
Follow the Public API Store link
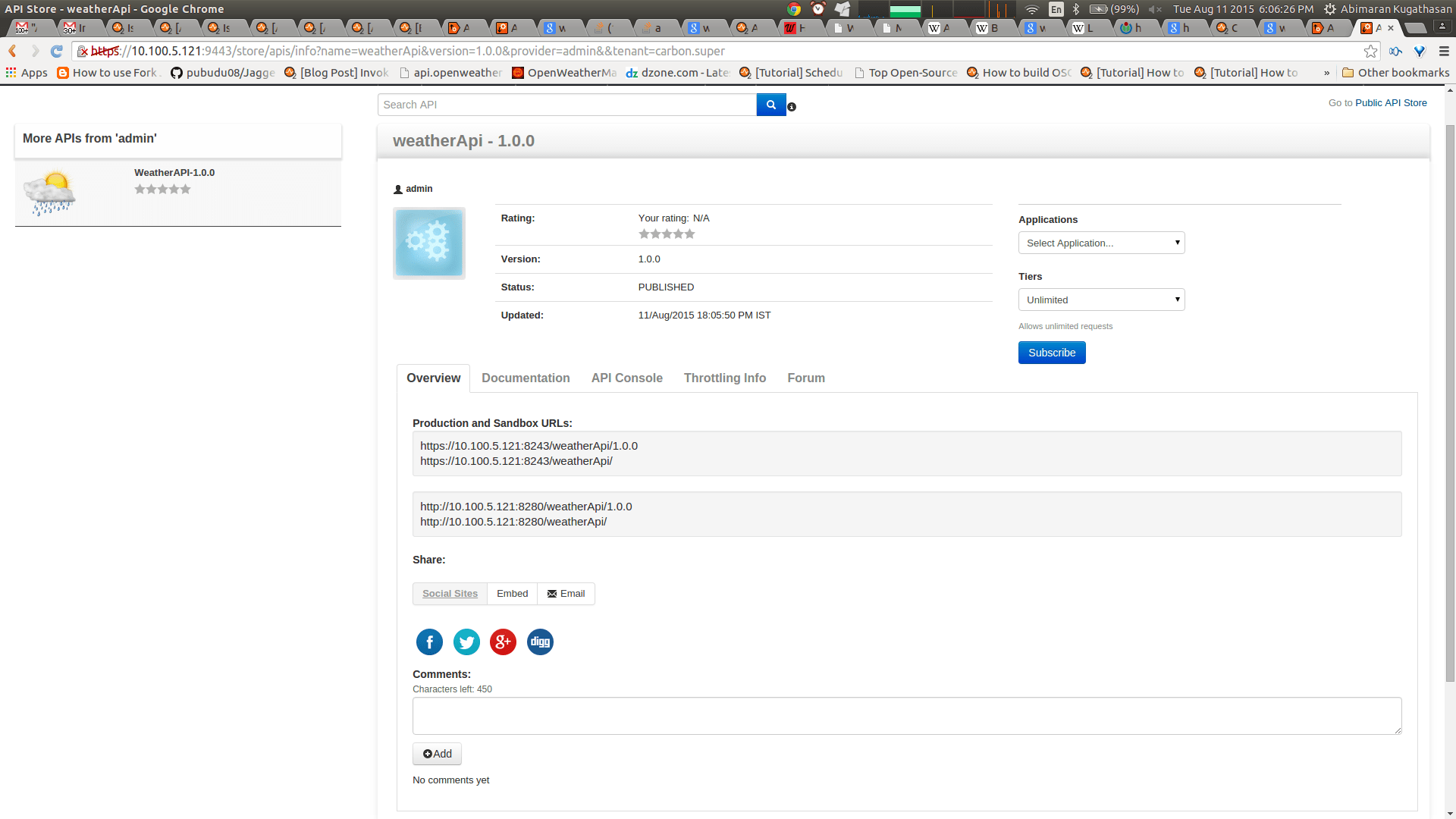pos(1391,102)
